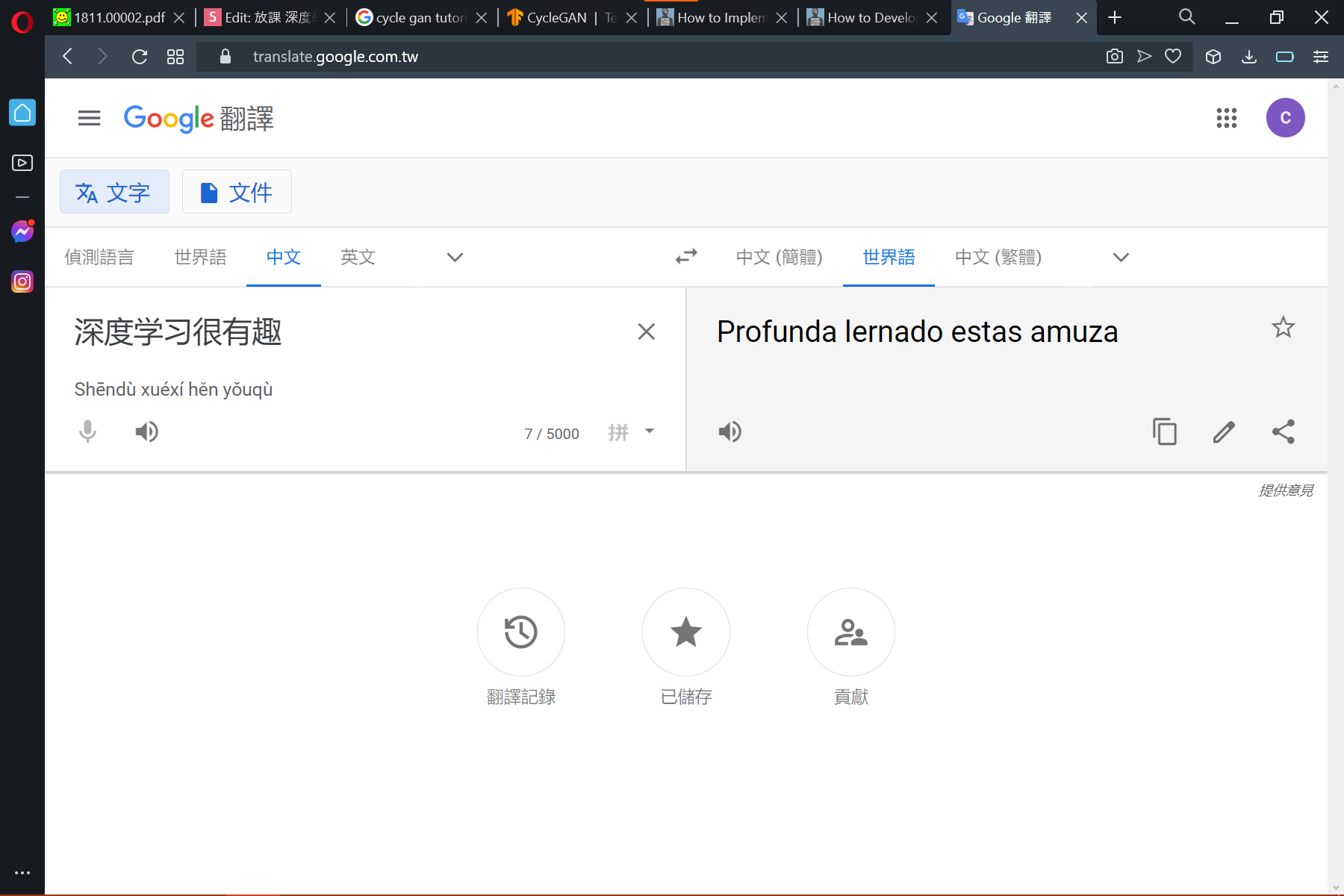Listen to the Esperanto translation audio

(x=729, y=432)
